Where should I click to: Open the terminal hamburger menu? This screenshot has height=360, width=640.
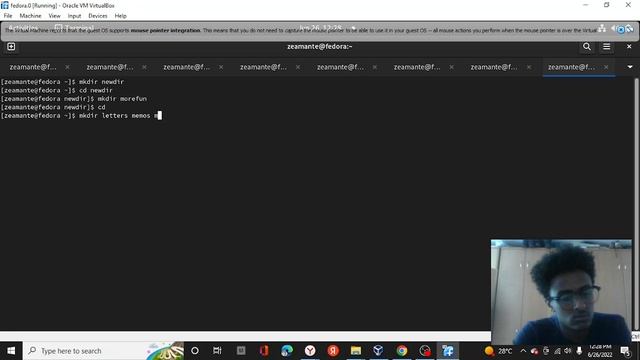(607, 47)
